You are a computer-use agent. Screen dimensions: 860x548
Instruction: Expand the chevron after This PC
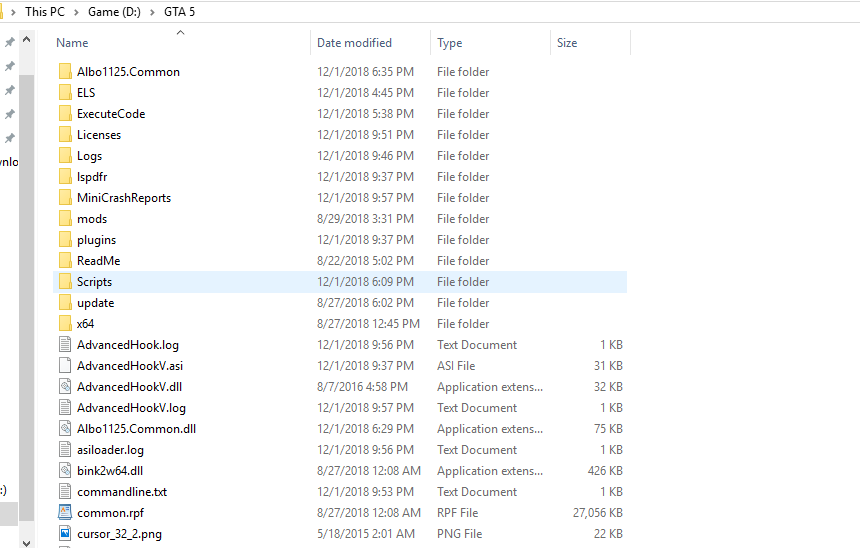[76, 12]
